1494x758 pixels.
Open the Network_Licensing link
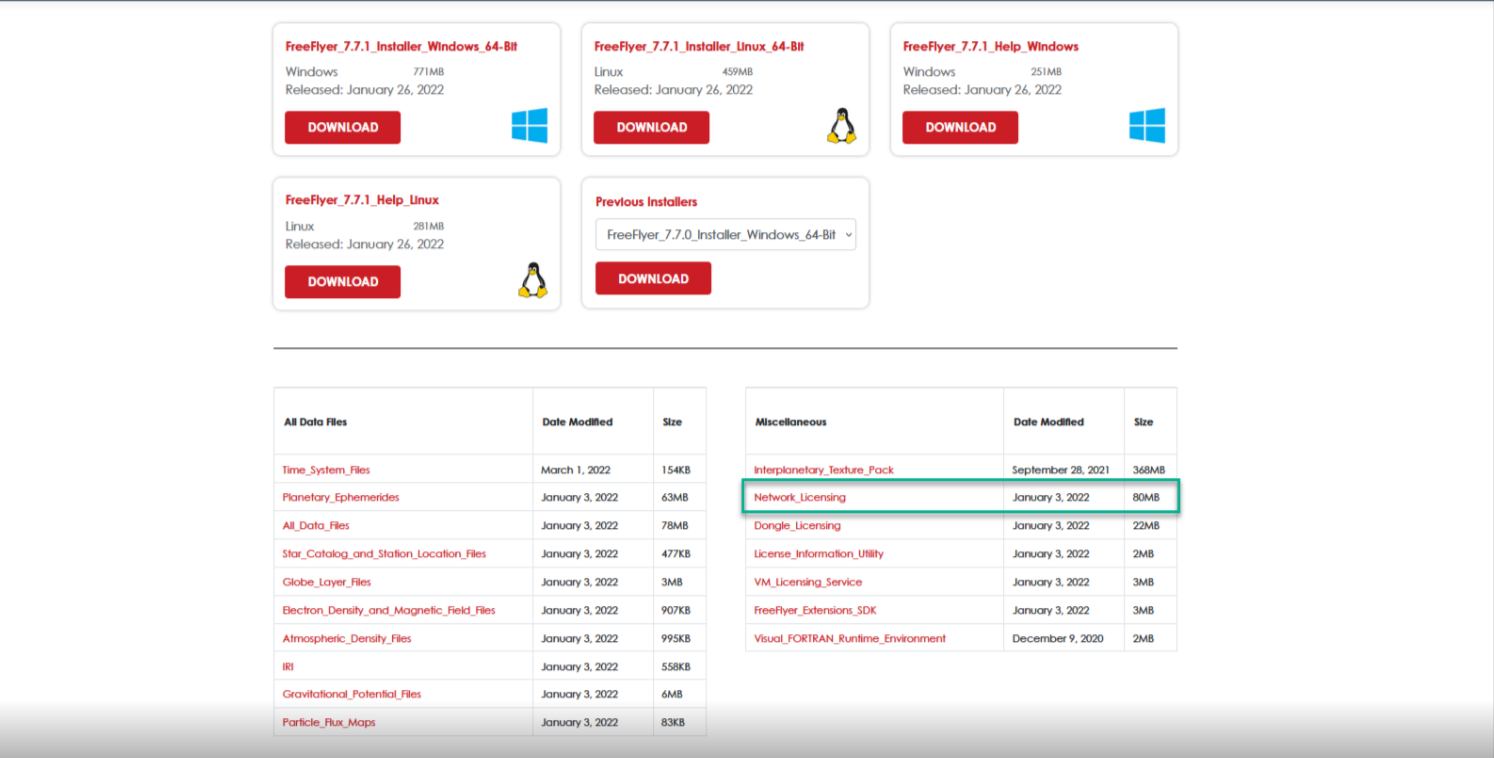[x=800, y=497]
